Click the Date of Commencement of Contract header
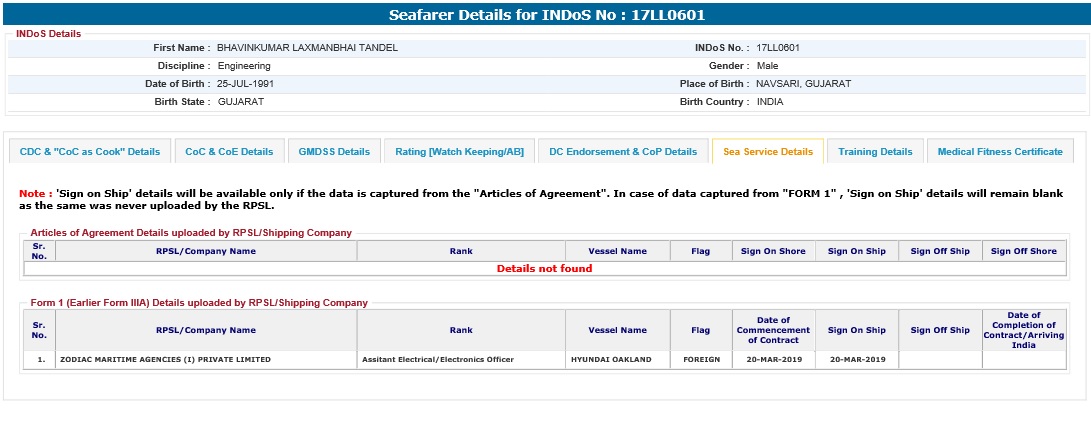This screenshot has width=1091, height=438. 773,330
